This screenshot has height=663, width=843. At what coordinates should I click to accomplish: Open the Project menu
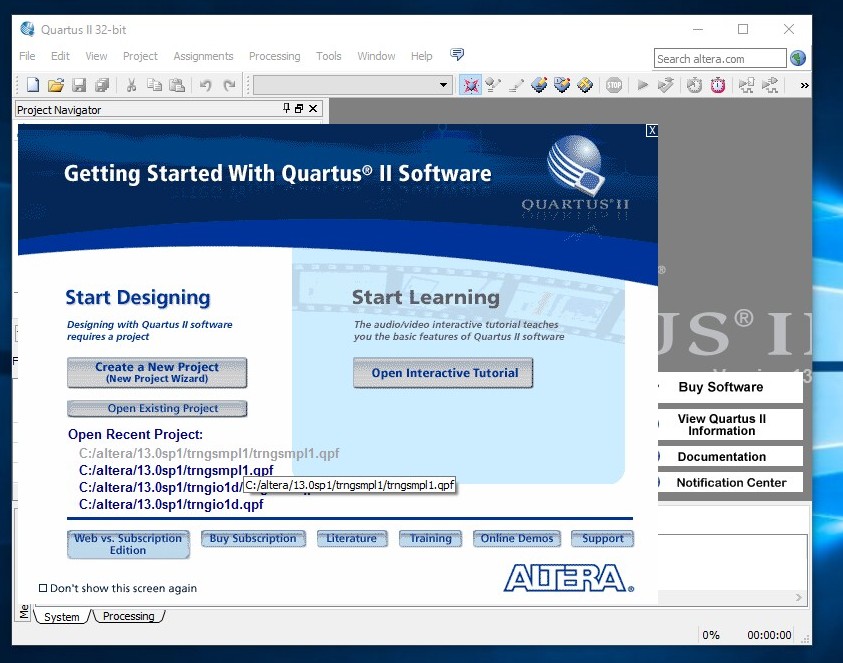click(140, 56)
